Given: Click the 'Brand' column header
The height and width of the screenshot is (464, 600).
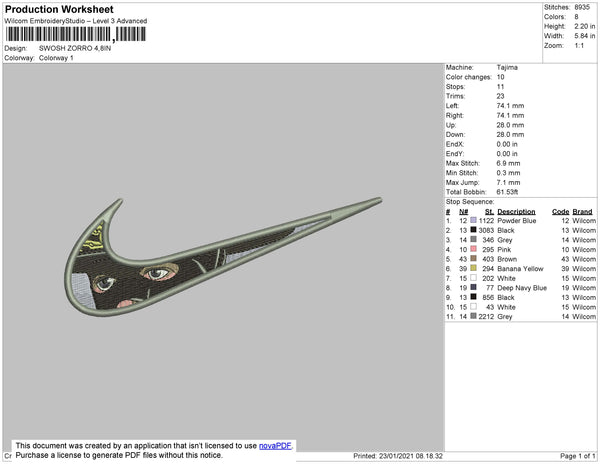Looking at the screenshot, I should point(582,212).
